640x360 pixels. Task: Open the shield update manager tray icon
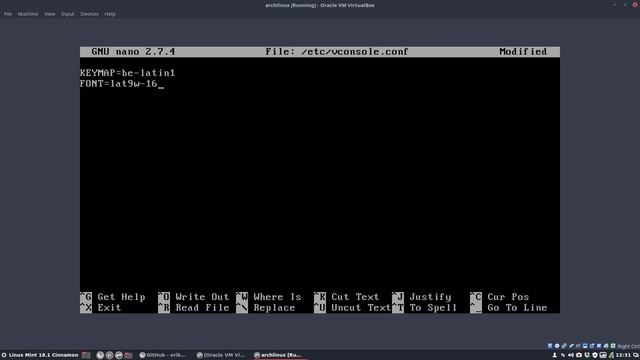click(x=595, y=355)
